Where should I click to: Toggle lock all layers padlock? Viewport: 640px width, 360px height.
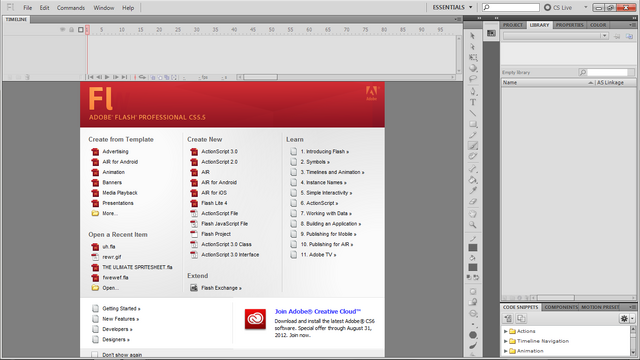pyautogui.click(x=71, y=30)
